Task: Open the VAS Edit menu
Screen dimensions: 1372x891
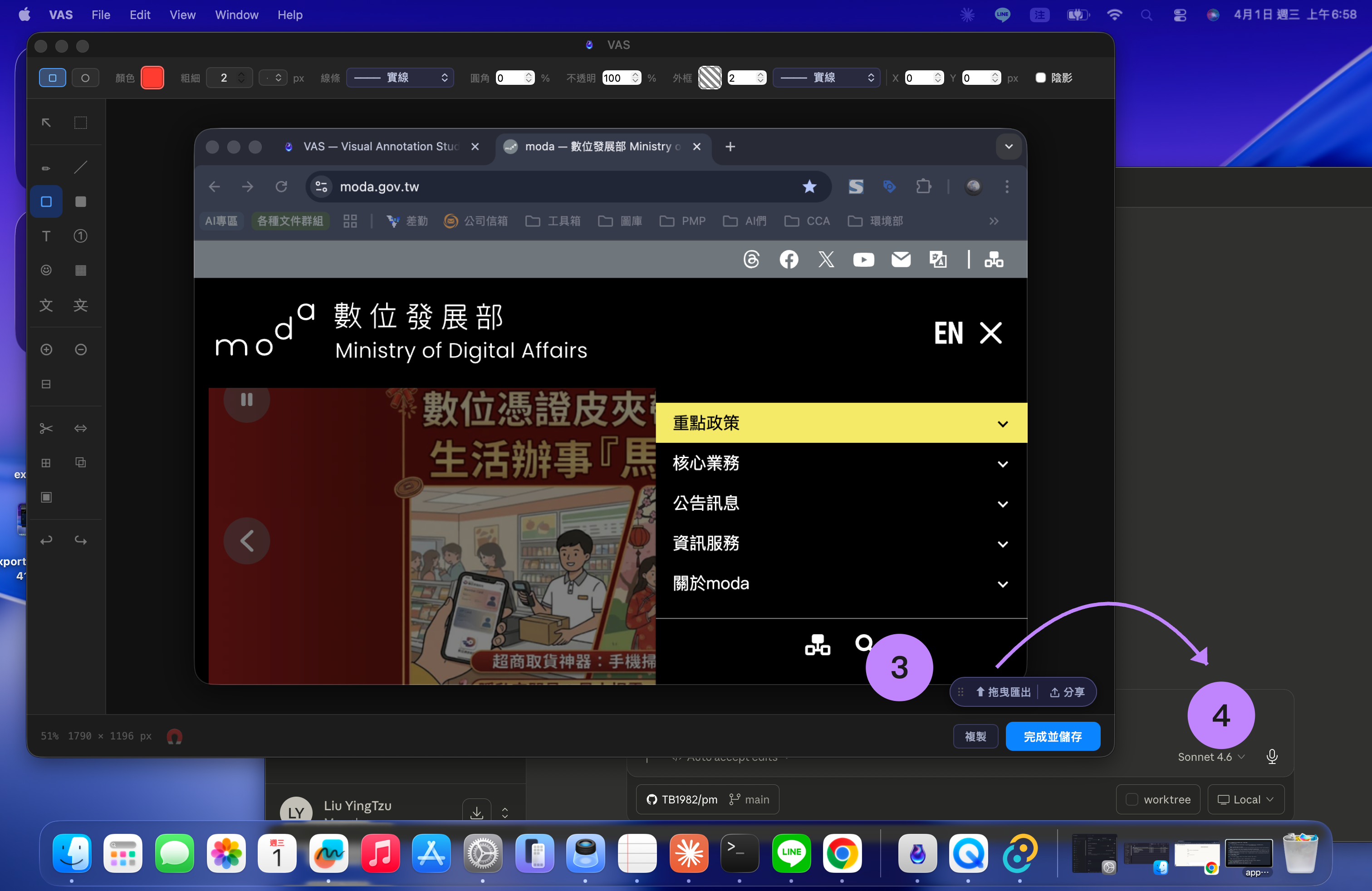Action: point(139,15)
